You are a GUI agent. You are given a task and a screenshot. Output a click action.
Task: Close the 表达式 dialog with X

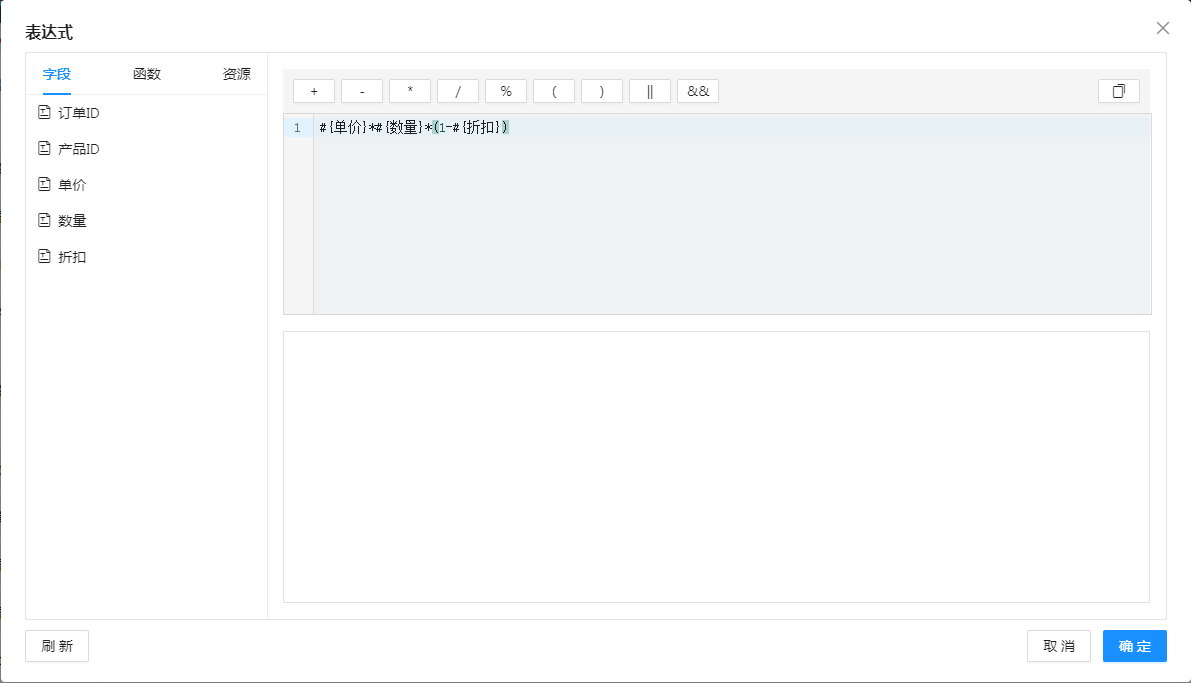click(1162, 28)
